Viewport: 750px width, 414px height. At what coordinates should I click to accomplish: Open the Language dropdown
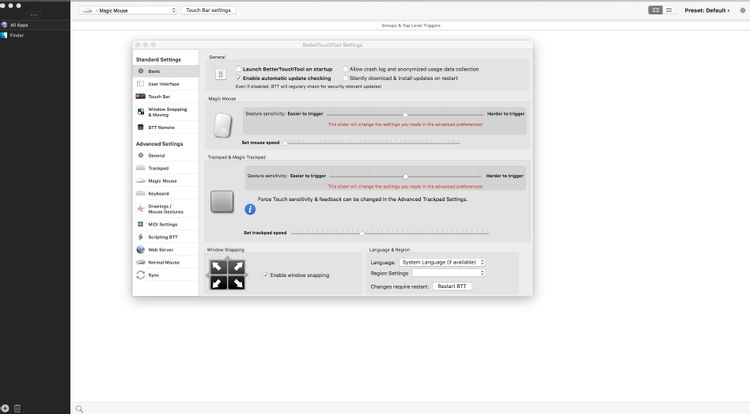pos(442,262)
